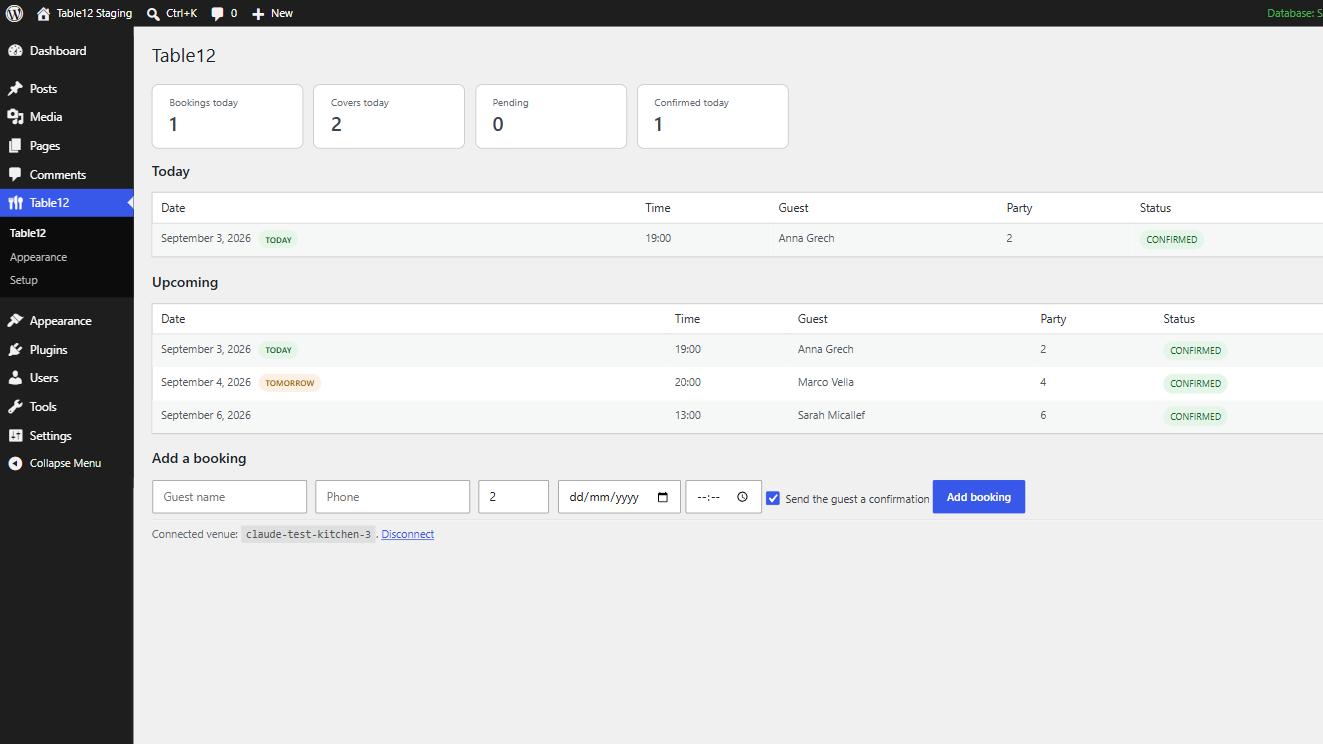Click the Disconnect link
Image resolution: width=1323 pixels, height=744 pixels.
coord(408,534)
